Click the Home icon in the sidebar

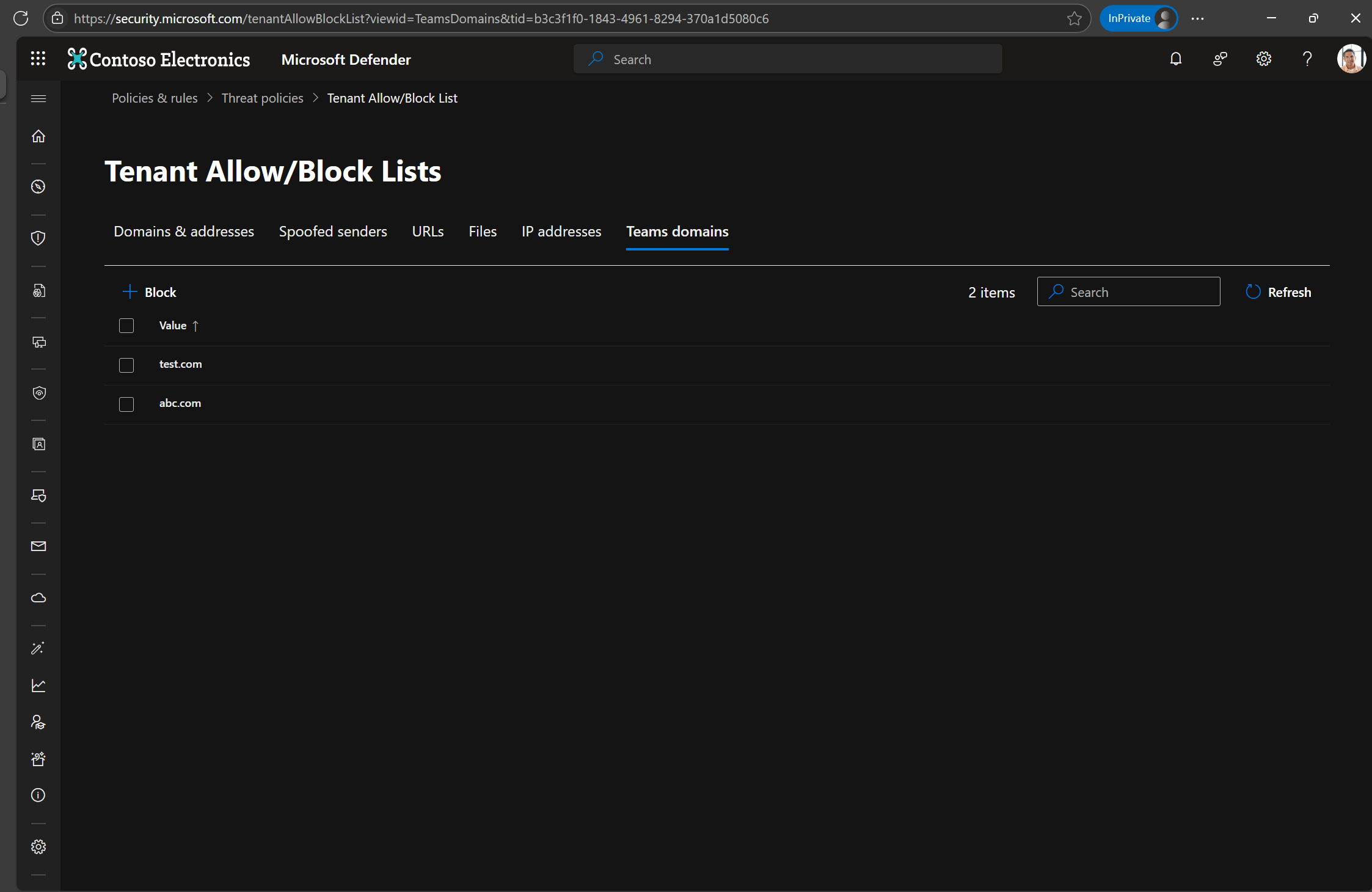coord(38,136)
